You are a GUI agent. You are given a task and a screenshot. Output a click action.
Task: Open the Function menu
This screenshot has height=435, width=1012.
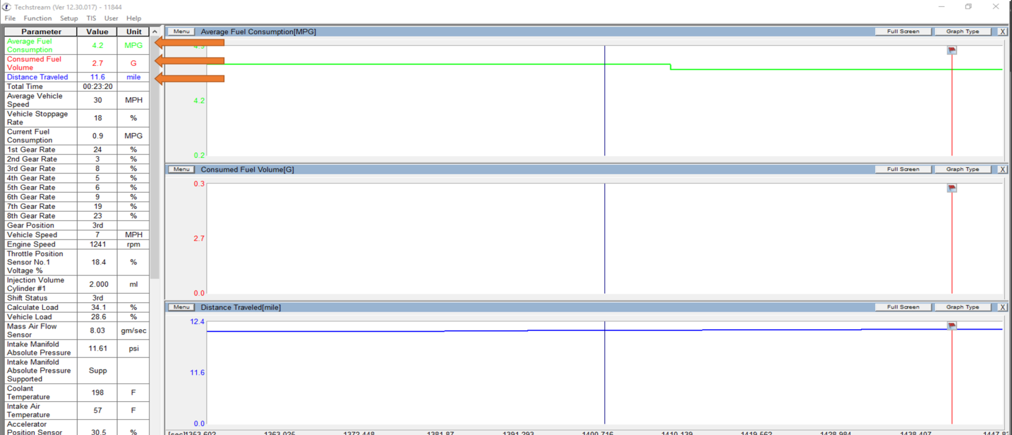[37, 18]
